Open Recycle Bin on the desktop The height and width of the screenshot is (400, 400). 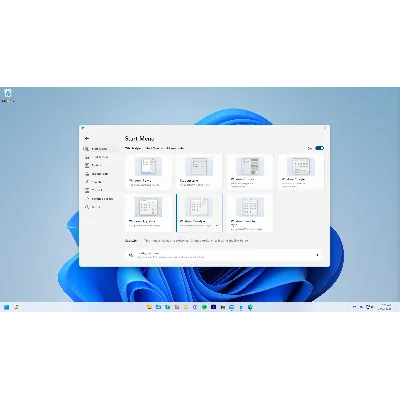click(x=8, y=95)
